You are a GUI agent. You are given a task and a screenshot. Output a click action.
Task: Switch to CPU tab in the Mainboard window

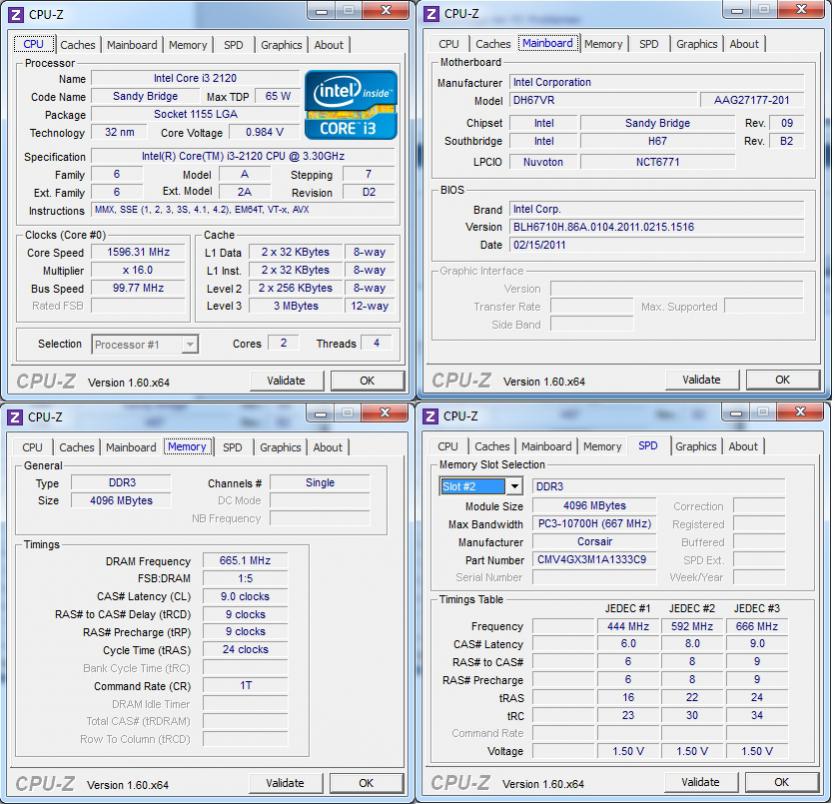449,44
